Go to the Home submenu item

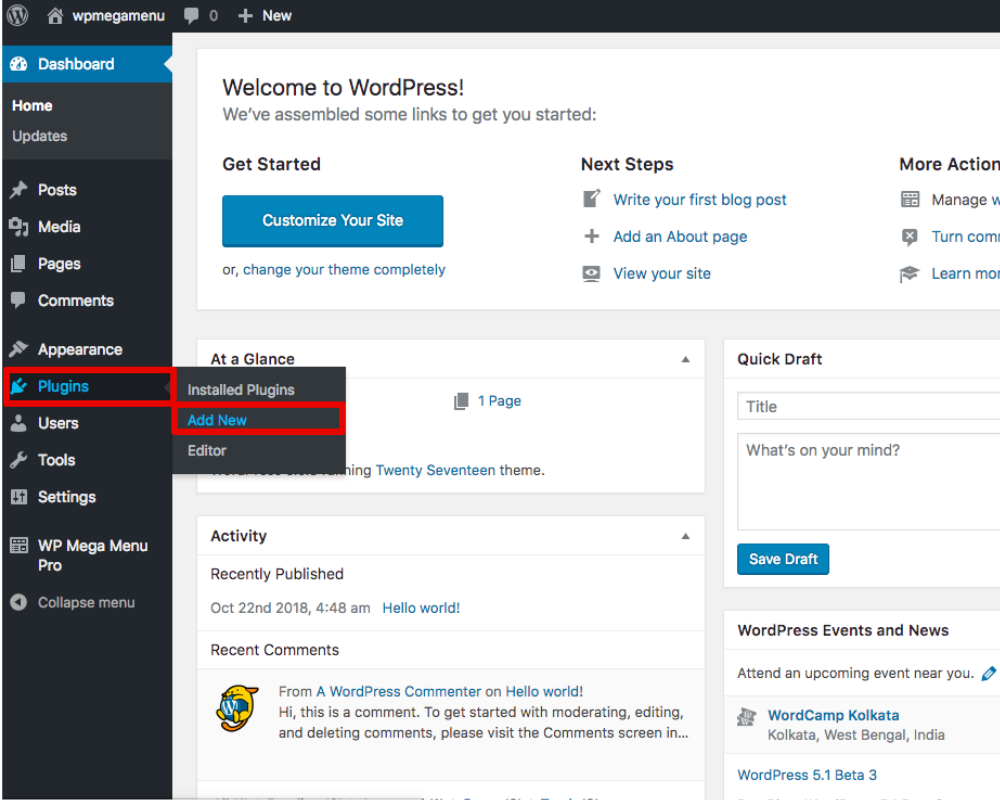tap(33, 106)
